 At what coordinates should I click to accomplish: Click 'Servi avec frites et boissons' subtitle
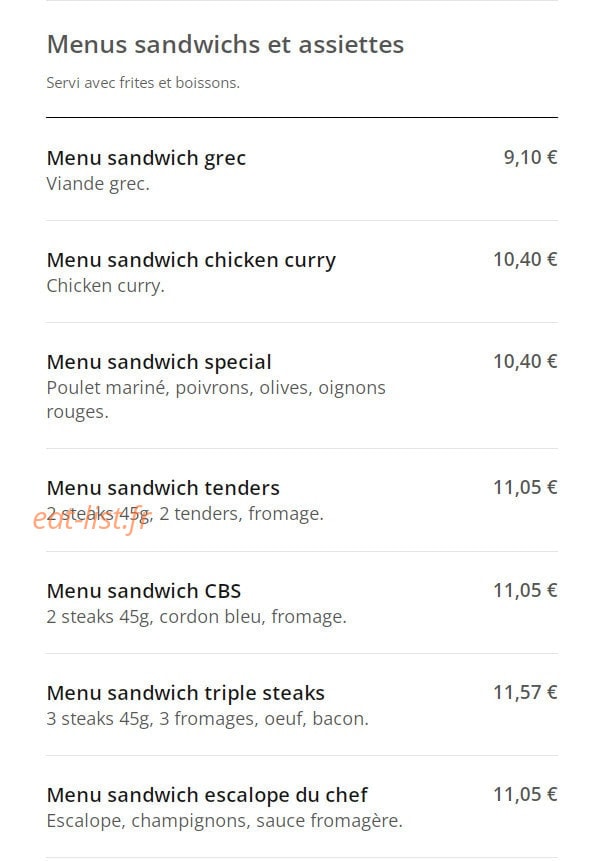[143, 83]
